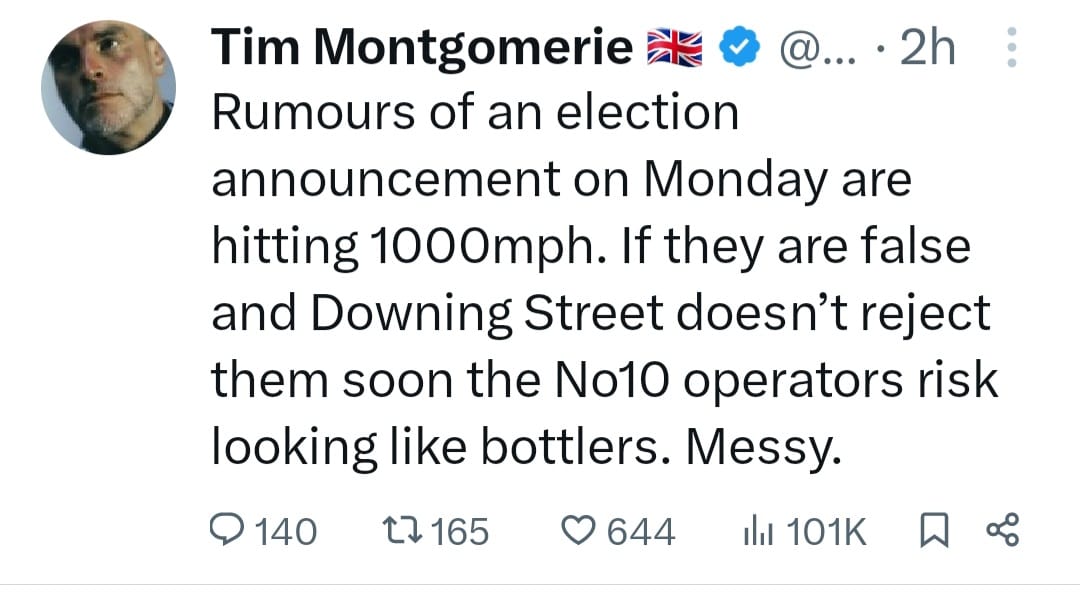Click the share icon
Viewport: 1080px width, 592px height.
1003,531
